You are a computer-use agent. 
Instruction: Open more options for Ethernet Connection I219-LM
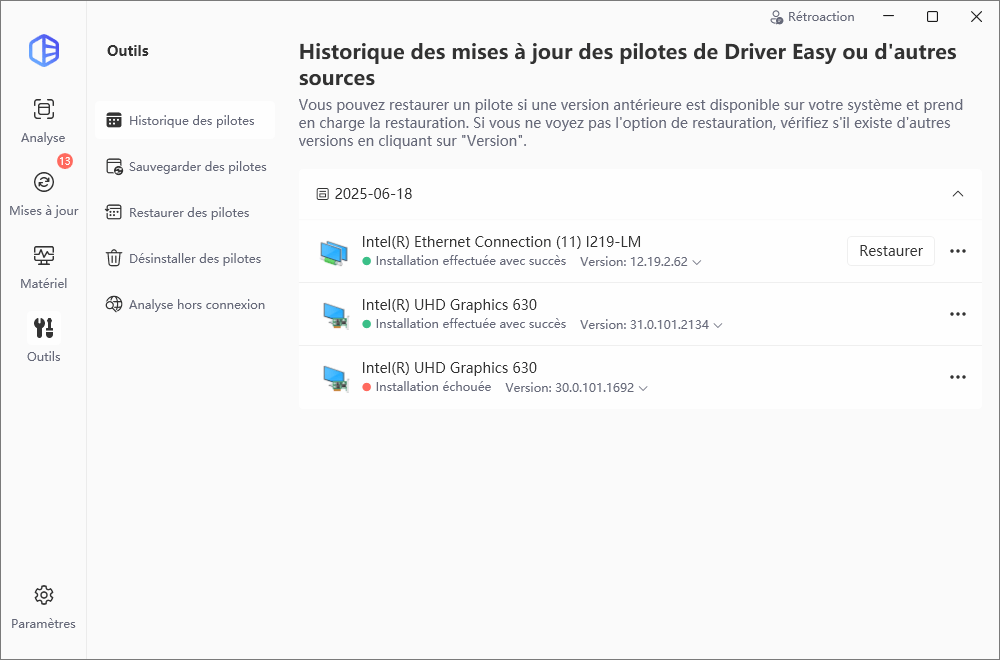[x=958, y=251]
